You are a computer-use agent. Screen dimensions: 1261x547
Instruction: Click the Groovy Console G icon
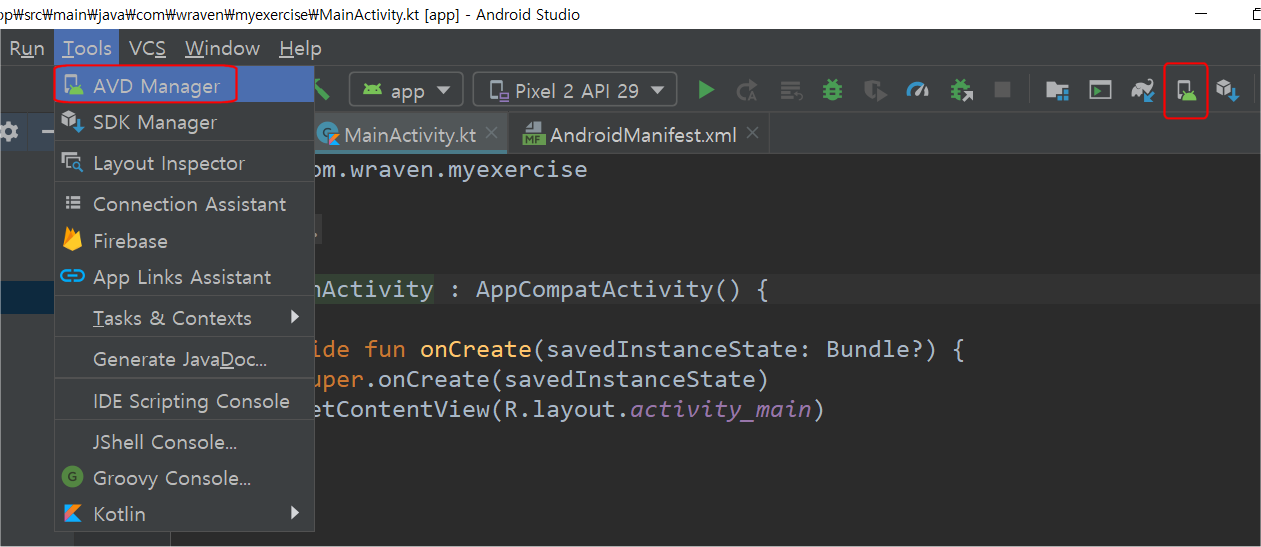click(72, 476)
